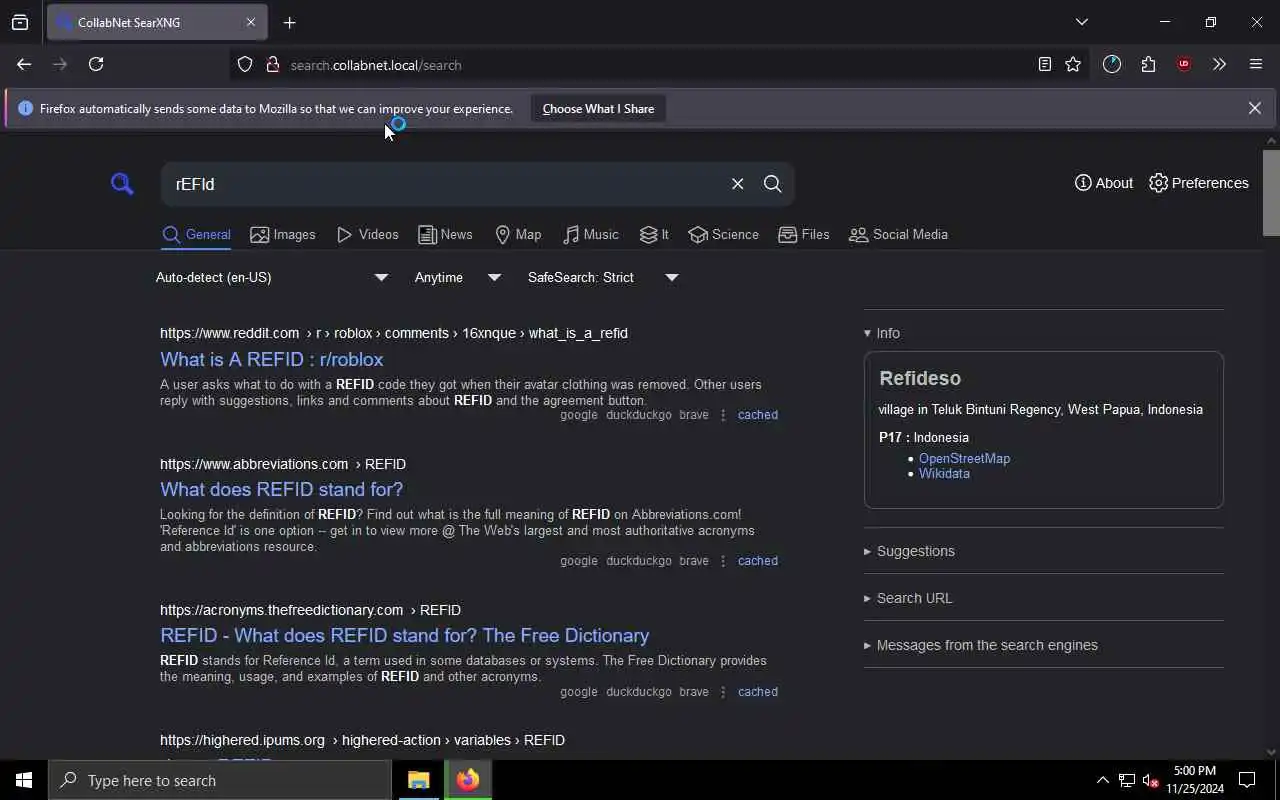1280x800 pixels.
Task: Open cached link for thefreedictionary result
Action: [x=757, y=692]
